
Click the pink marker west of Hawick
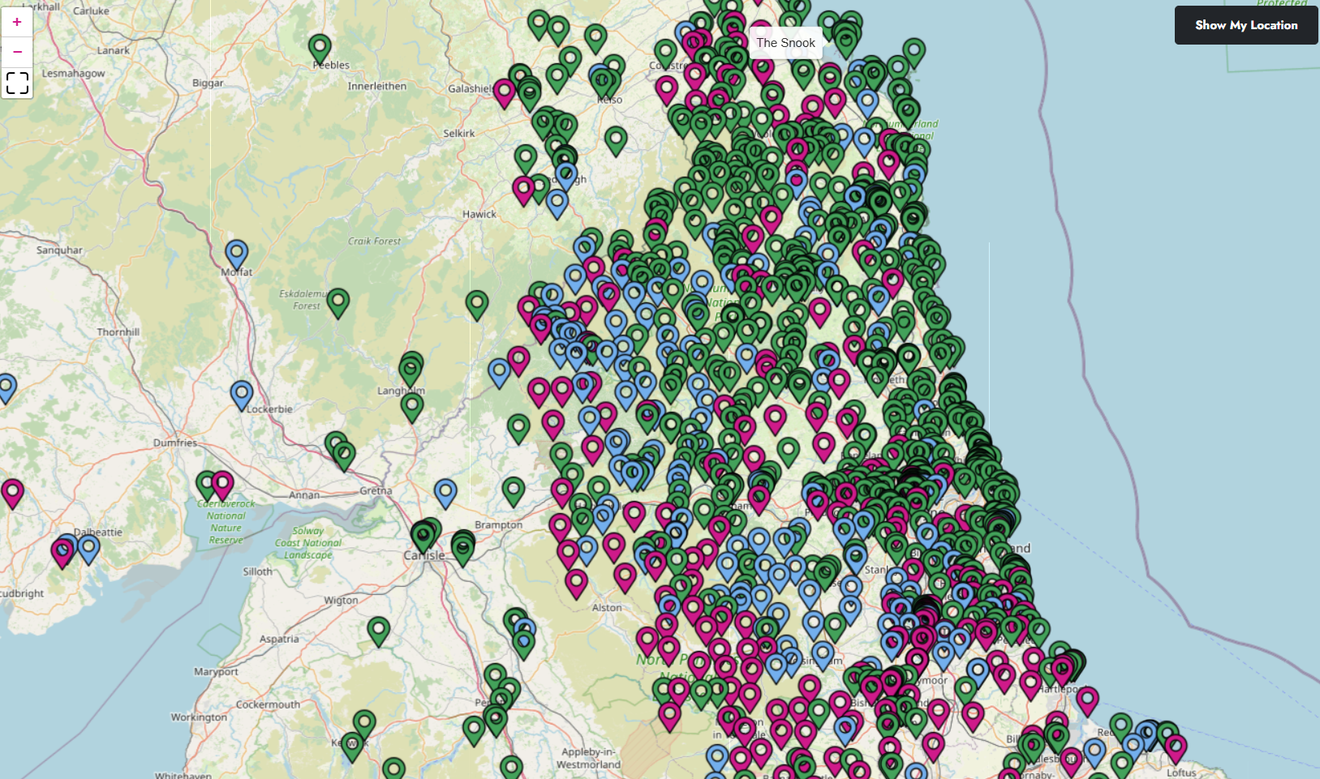(x=523, y=188)
